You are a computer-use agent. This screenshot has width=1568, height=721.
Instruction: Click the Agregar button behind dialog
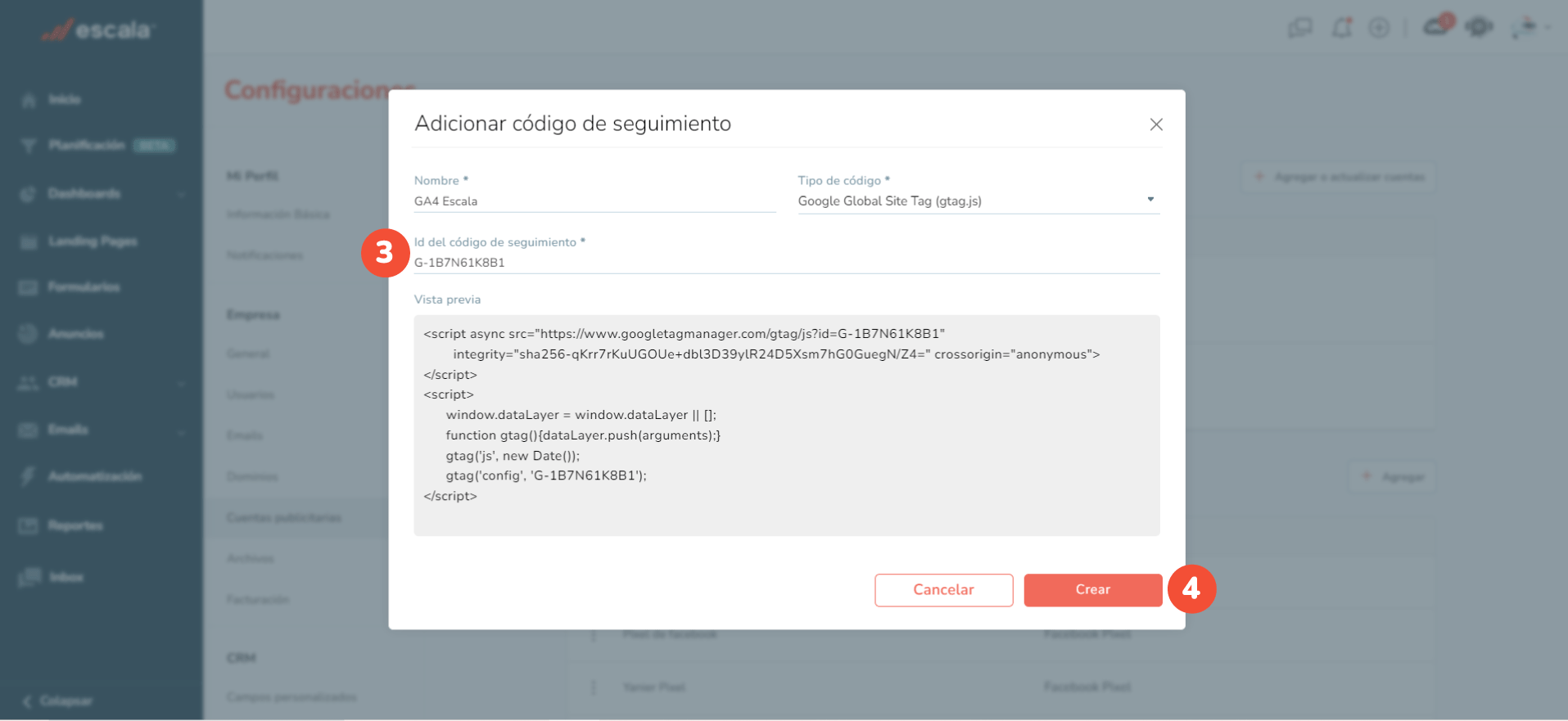tap(1393, 477)
